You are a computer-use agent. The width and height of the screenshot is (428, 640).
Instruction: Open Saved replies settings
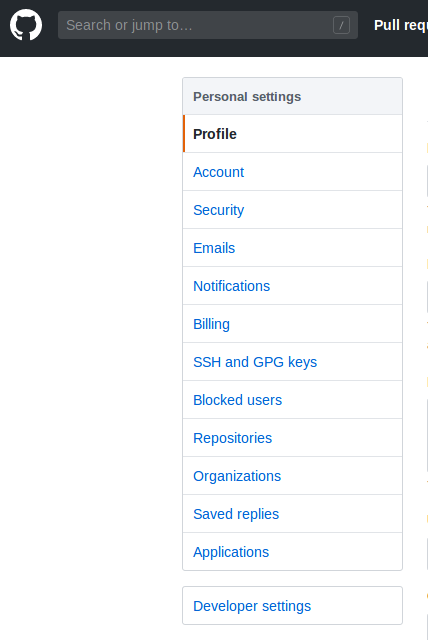coord(293,513)
